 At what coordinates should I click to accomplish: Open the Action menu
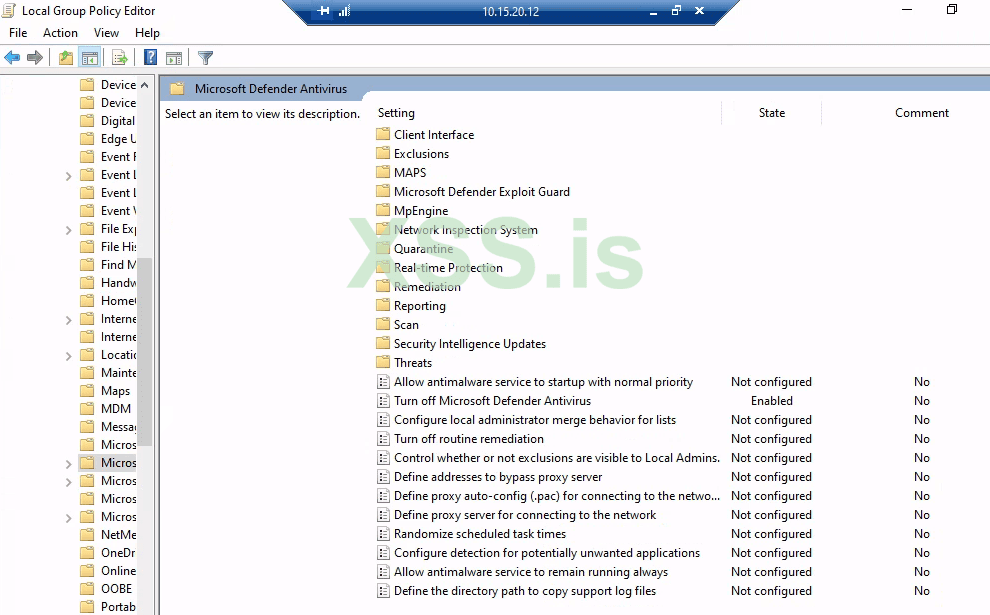60,33
